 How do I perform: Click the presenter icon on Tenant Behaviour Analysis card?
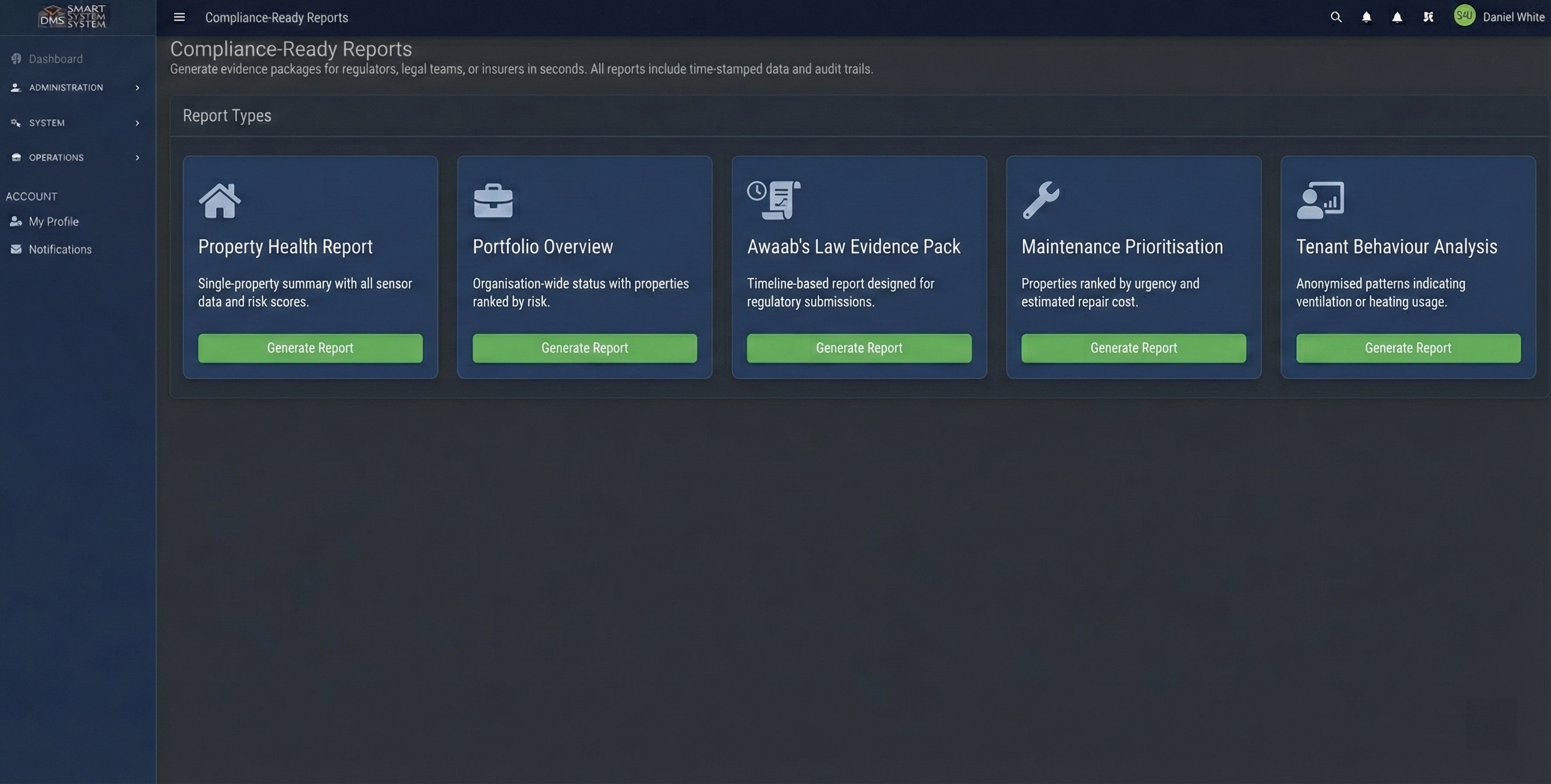click(1320, 199)
